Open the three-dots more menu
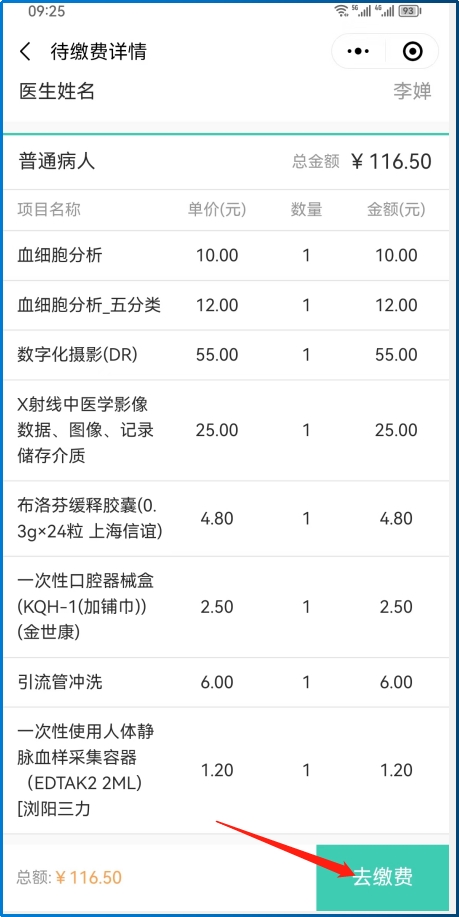Screen dimensions: 459x917 [x=358, y=52]
